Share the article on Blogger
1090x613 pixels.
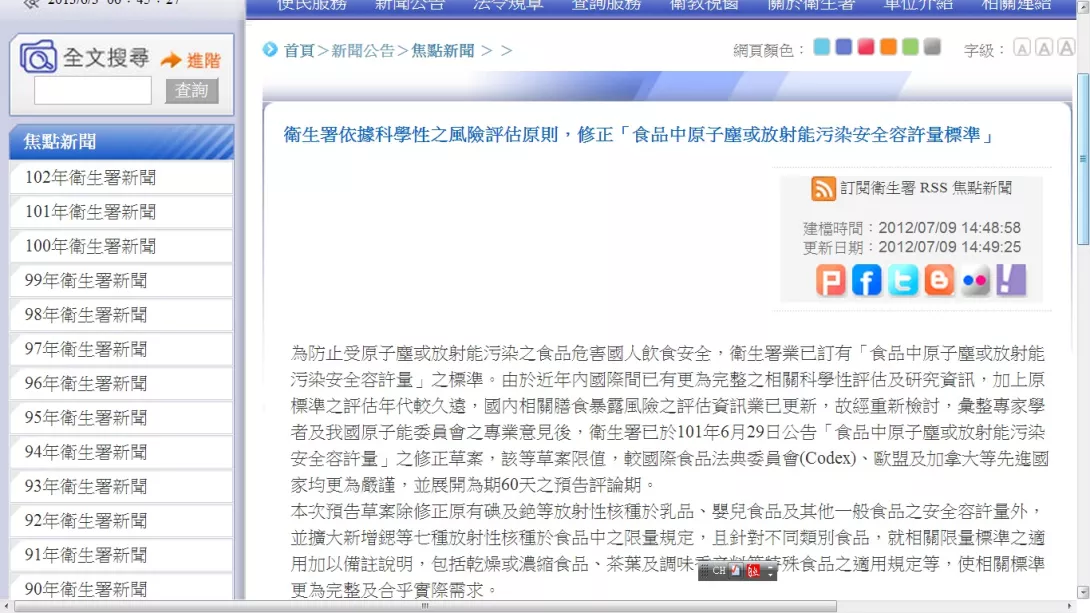pos(939,280)
